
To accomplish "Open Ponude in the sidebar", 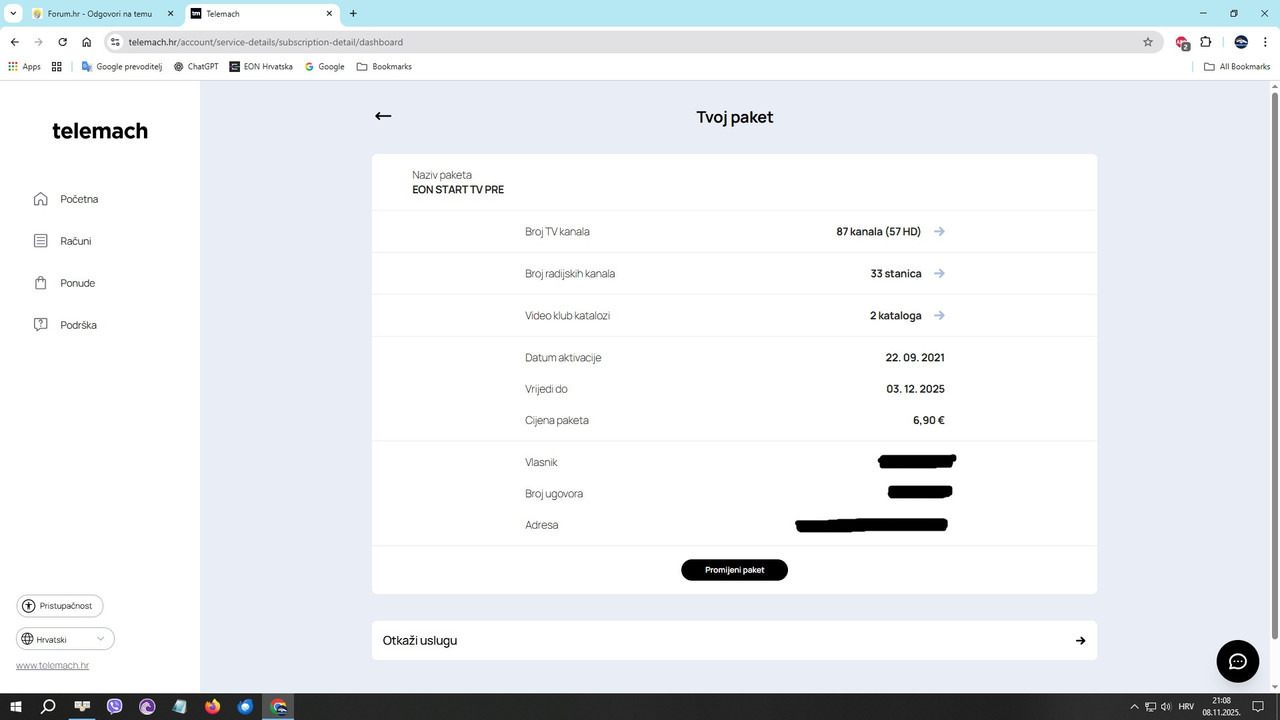I will [64, 283].
